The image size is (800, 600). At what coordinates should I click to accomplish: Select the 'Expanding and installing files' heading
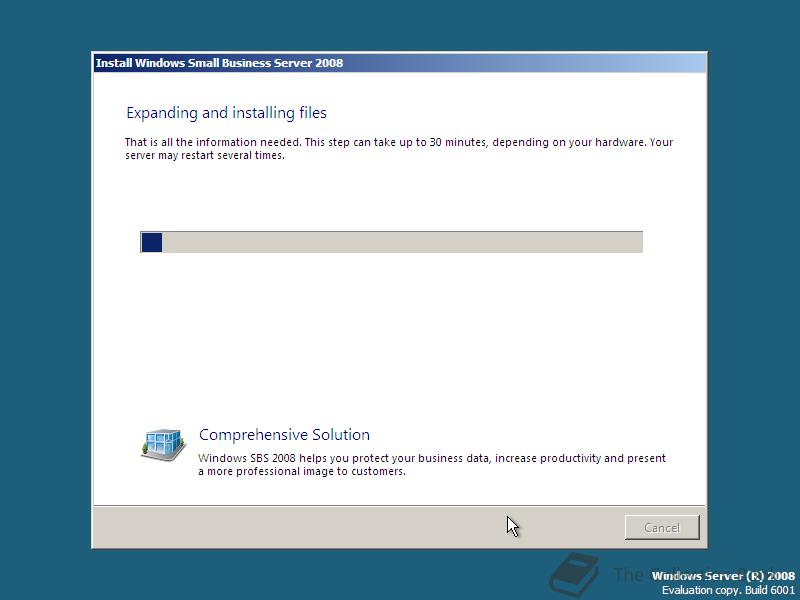point(227,113)
